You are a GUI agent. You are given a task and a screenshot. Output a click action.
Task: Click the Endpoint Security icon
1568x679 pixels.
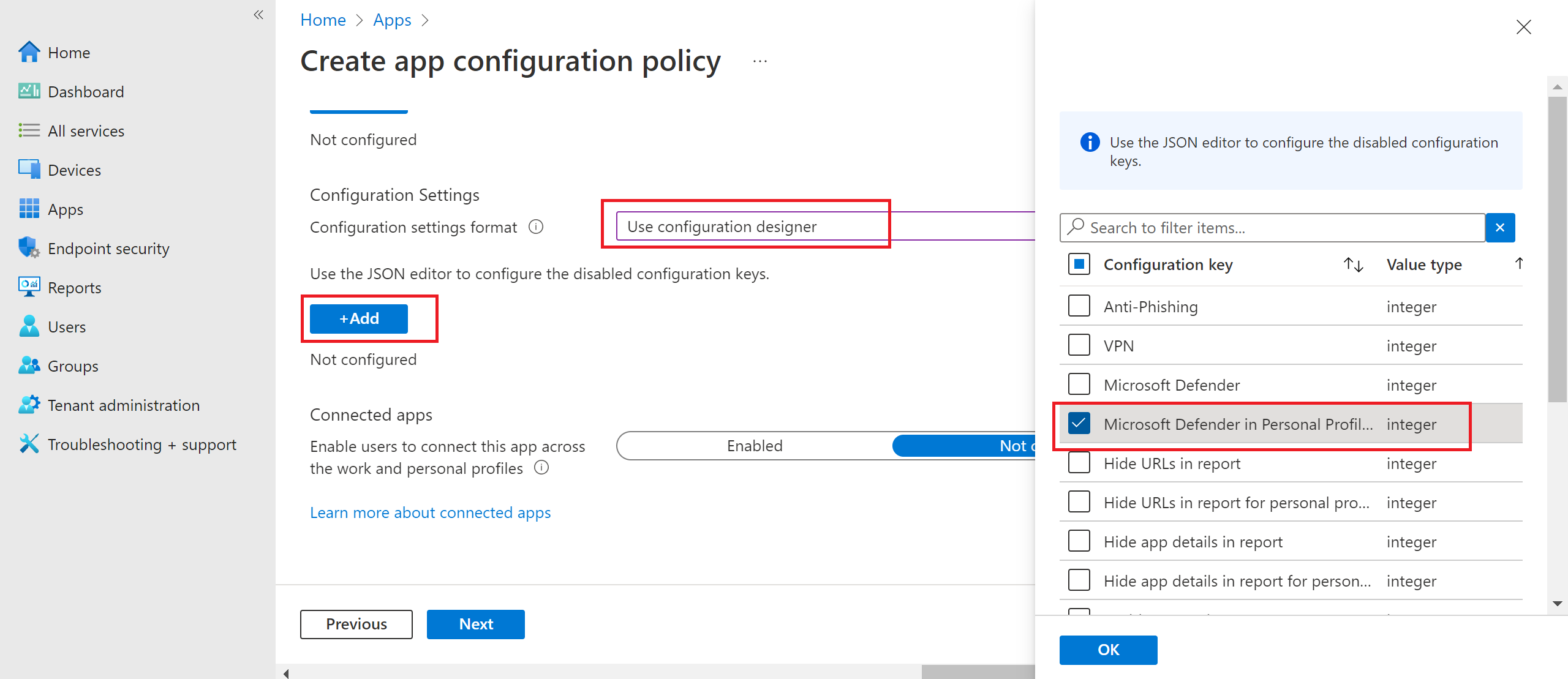tap(27, 248)
